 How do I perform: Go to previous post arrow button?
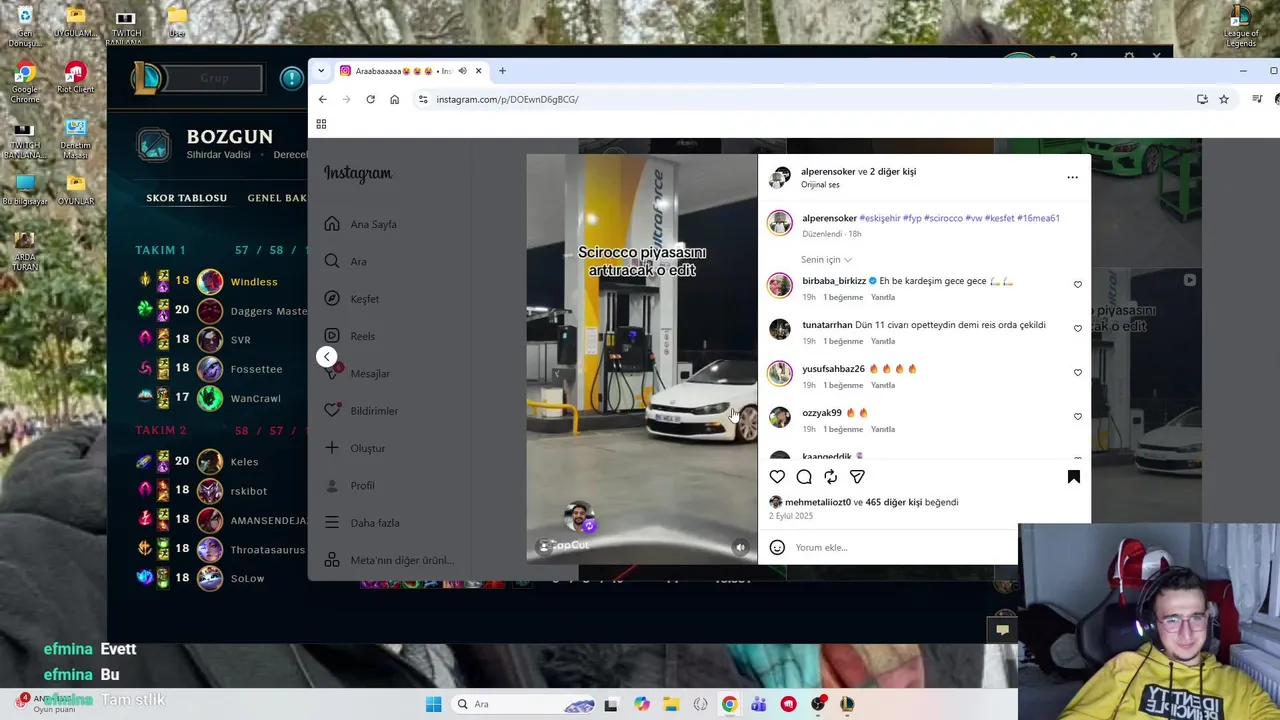(326, 357)
